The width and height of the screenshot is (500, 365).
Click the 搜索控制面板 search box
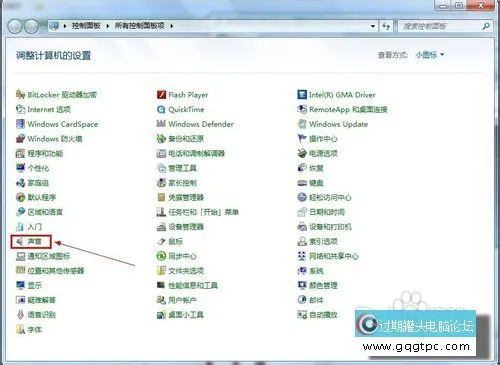coord(444,26)
